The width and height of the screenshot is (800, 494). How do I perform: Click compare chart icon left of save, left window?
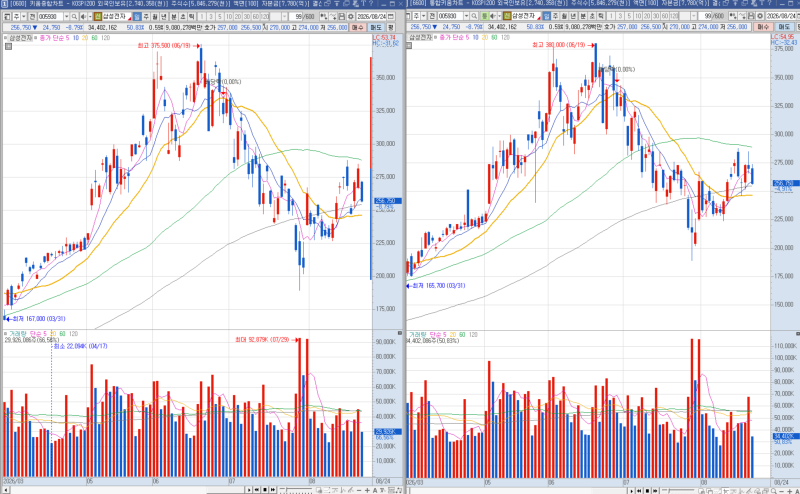tap(322, 16)
